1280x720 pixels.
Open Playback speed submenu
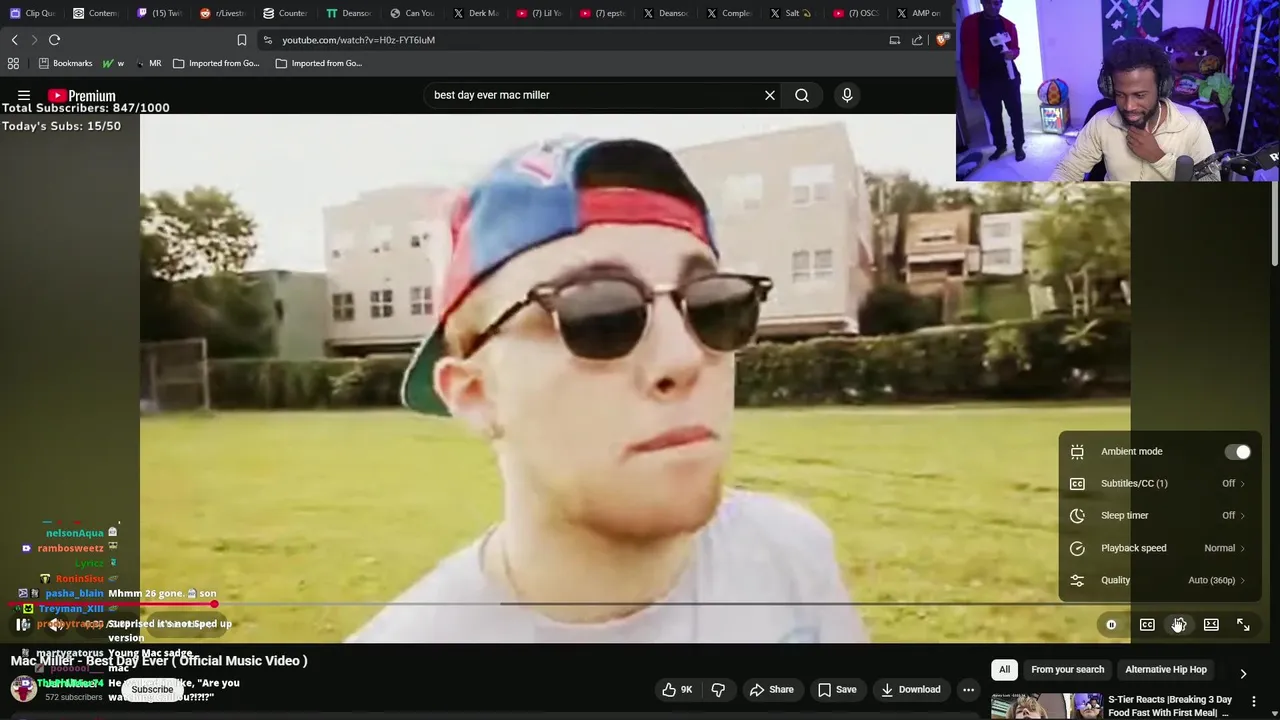point(1159,548)
